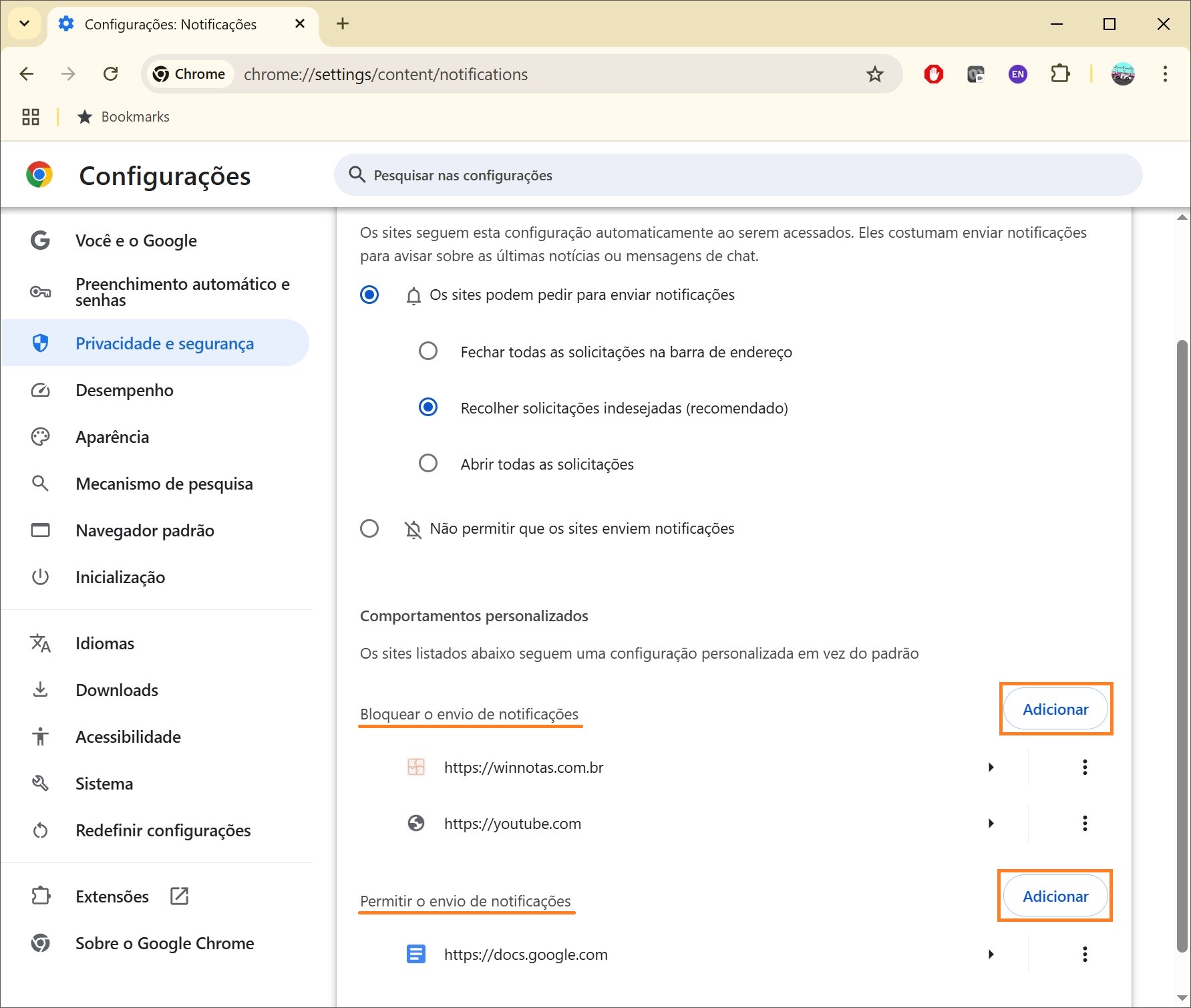Select Recolher solicitações indesejadas (recomendado)

point(428,407)
